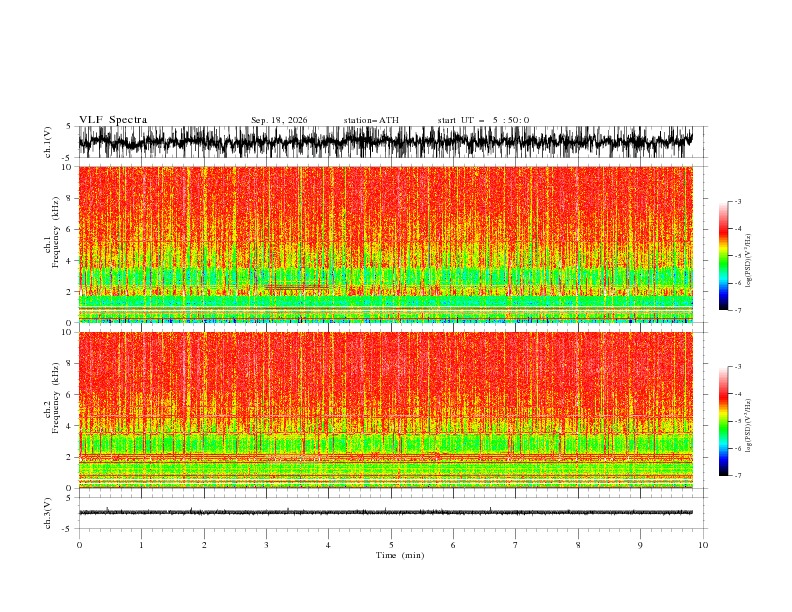Click the VLF Spectra title text
Screen dimensions: 792x612
[113, 120]
